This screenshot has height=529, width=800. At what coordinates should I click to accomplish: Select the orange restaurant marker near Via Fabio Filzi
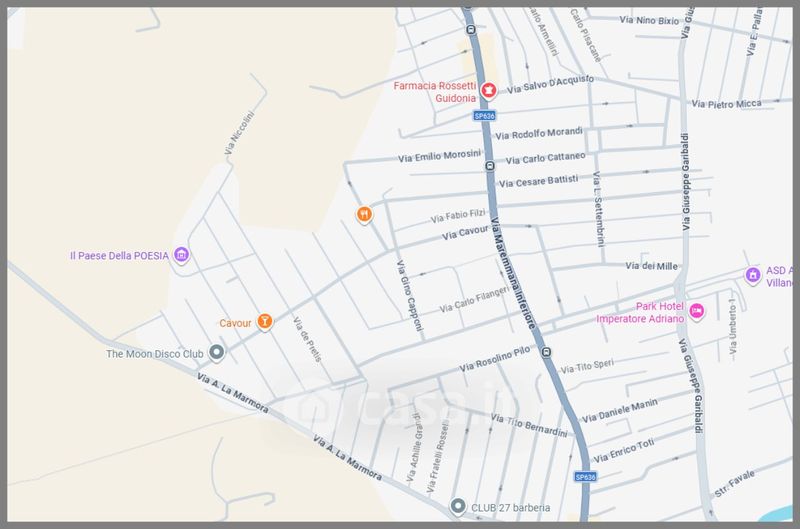pos(365,213)
